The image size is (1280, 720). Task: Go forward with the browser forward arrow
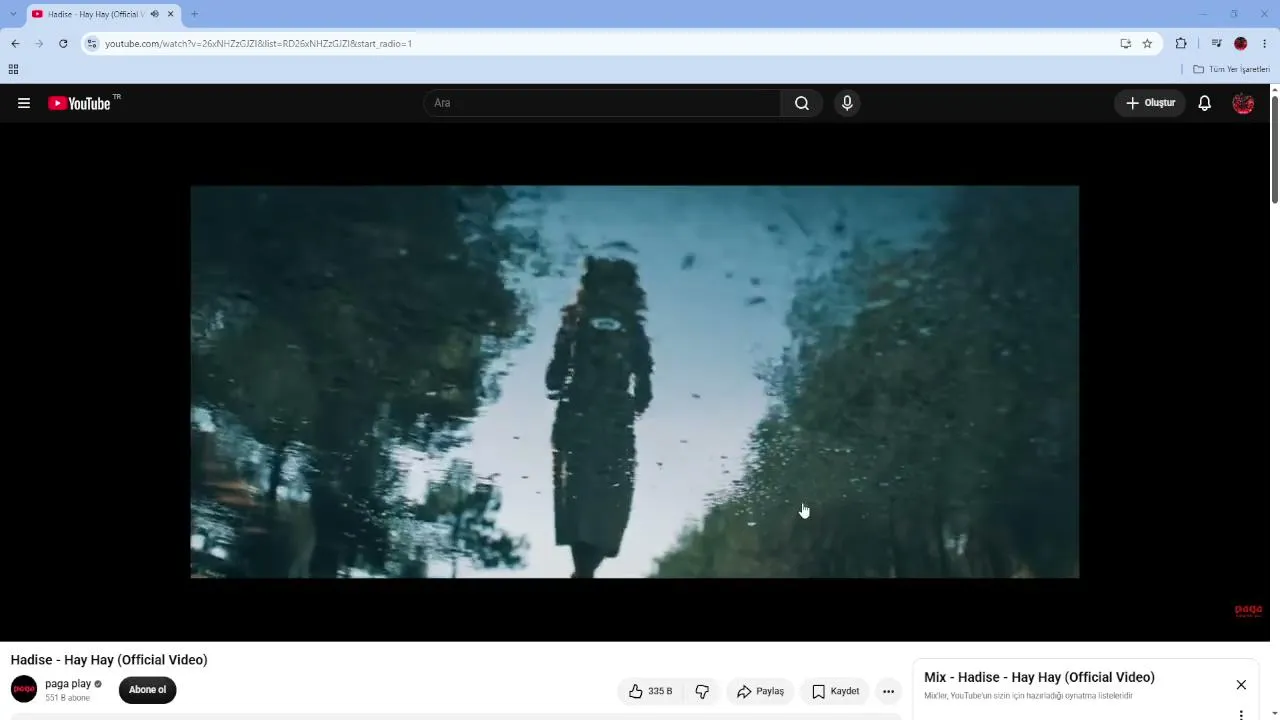[x=39, y=43]
